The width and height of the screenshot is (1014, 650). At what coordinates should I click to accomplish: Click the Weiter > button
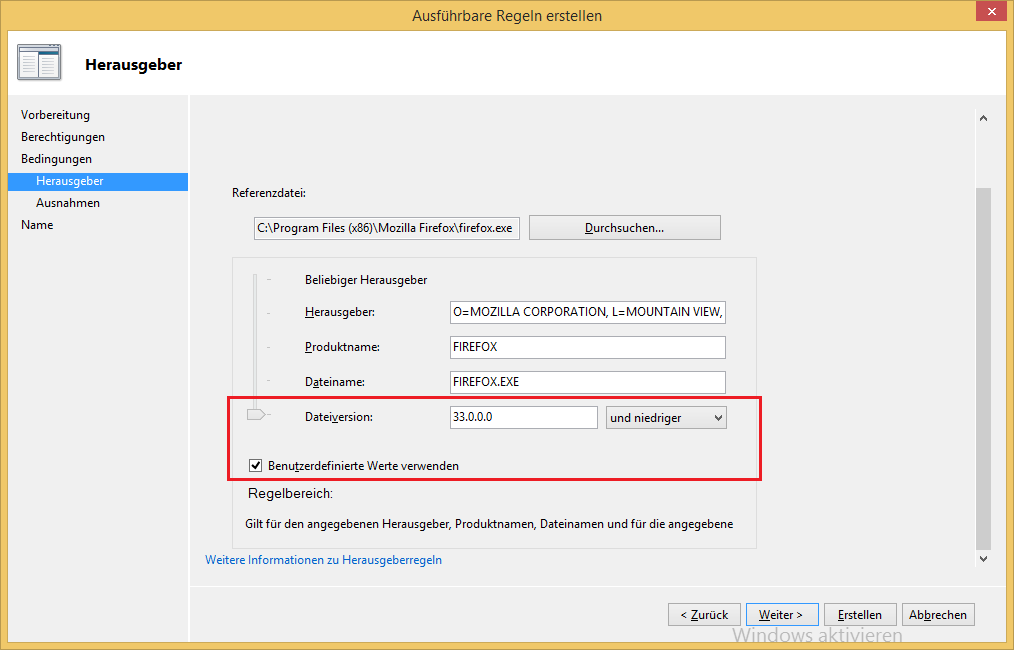(x=782, y=614)
